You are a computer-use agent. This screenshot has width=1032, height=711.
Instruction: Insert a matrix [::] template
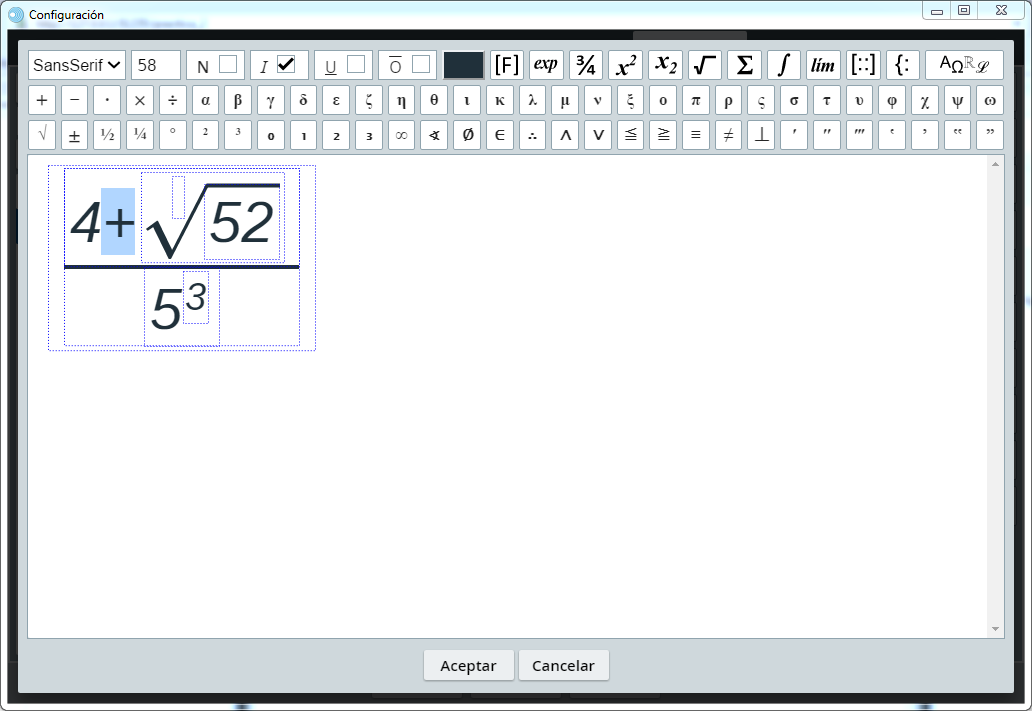pos(863,65)
